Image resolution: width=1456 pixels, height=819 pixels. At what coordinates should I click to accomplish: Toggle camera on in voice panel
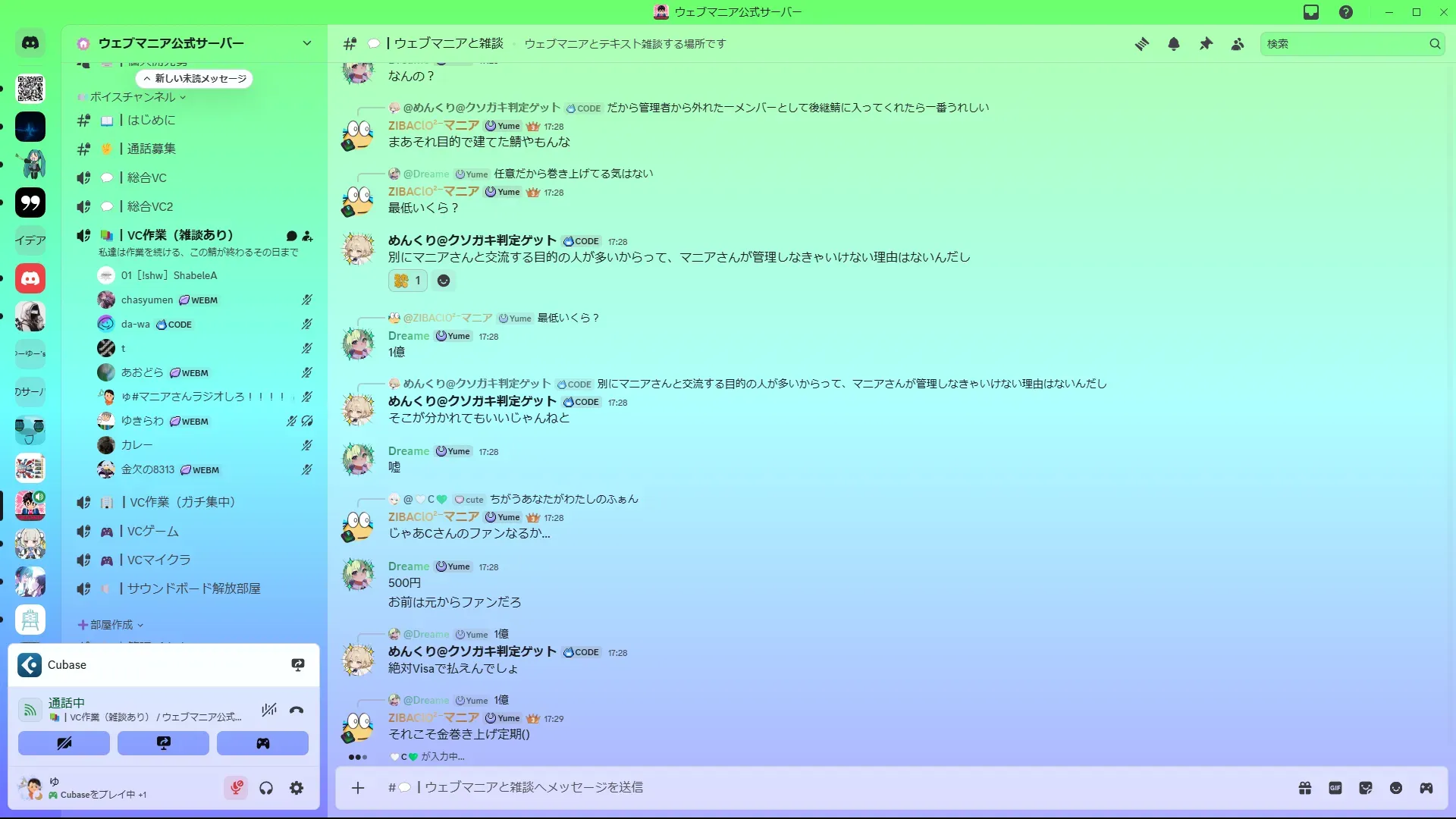pos(64,743)
